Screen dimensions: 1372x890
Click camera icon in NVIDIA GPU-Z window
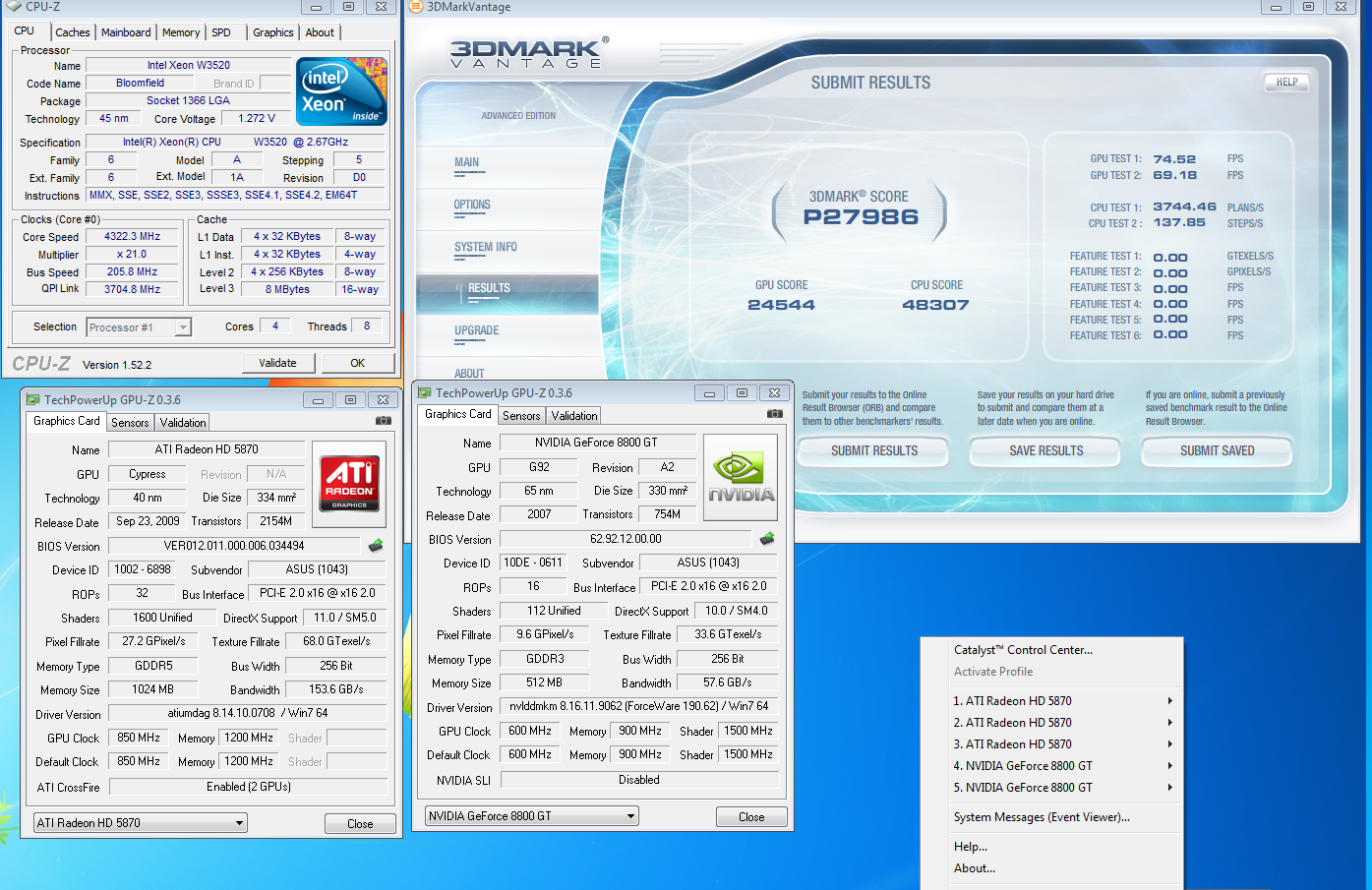[775, 414]
